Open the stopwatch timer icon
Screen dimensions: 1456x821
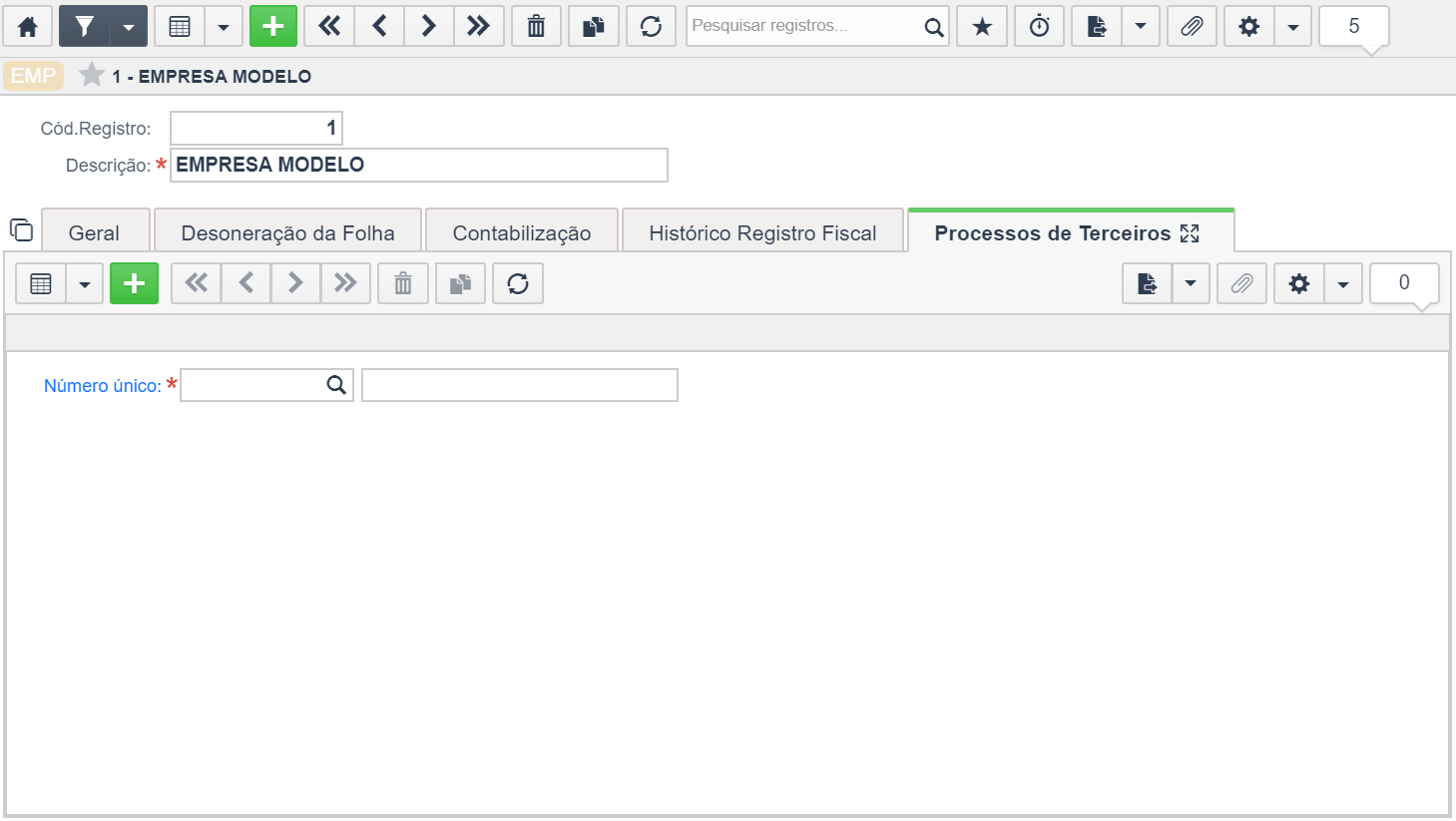[1039, 27]
